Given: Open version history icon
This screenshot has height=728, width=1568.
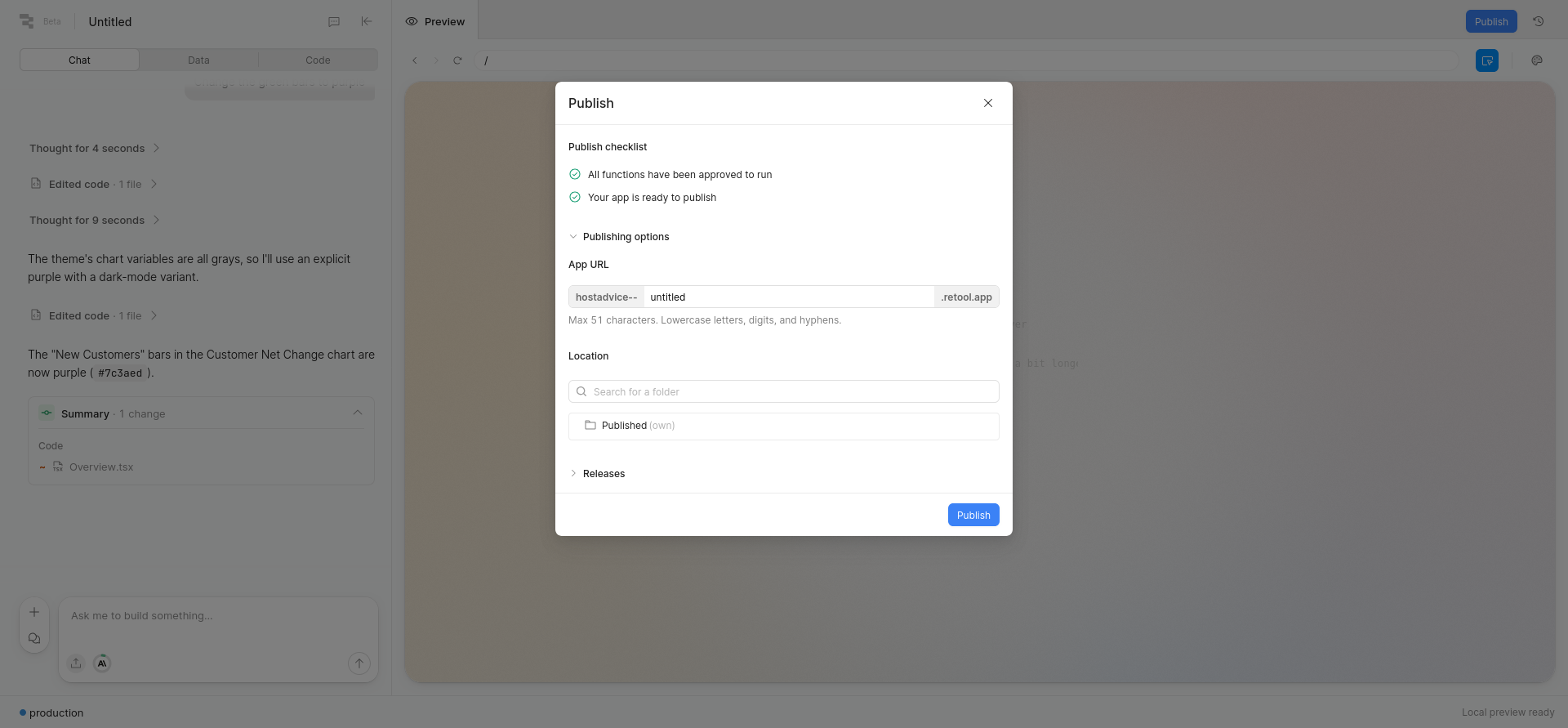Looking at the screenshot, I should click(1538, 21).
